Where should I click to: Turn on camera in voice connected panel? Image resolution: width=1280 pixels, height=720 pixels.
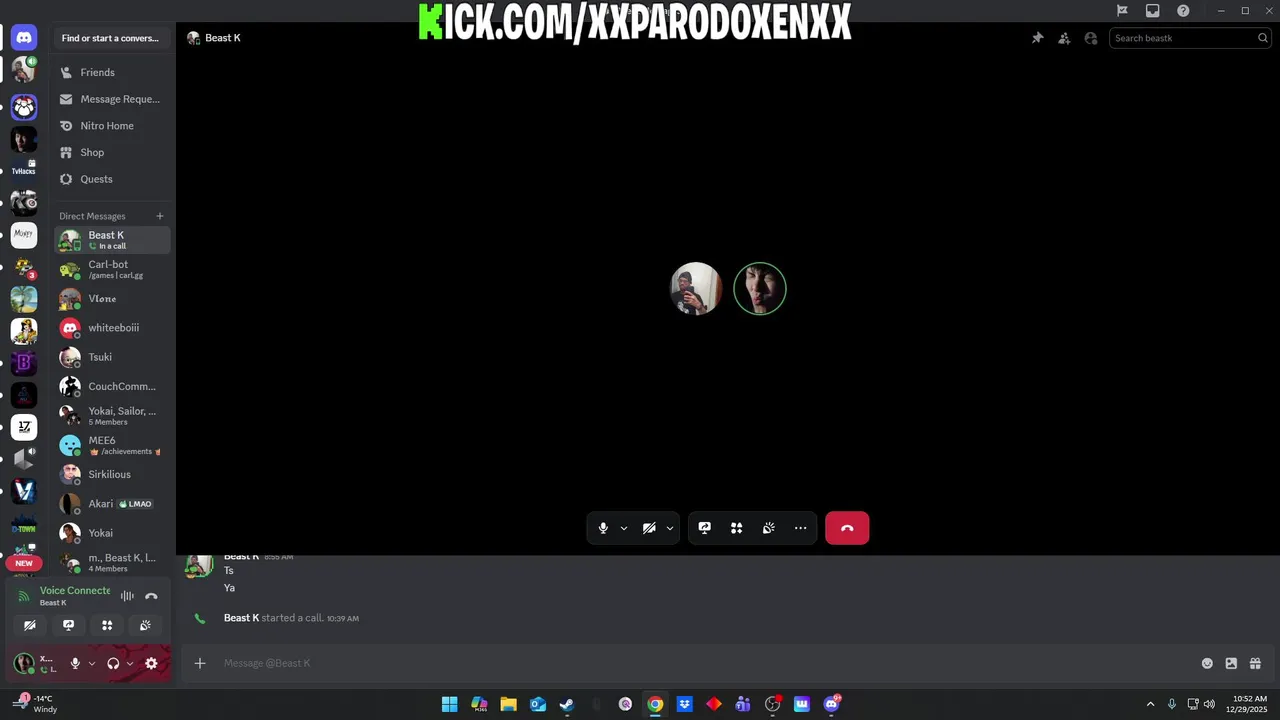tap(30, 625)
